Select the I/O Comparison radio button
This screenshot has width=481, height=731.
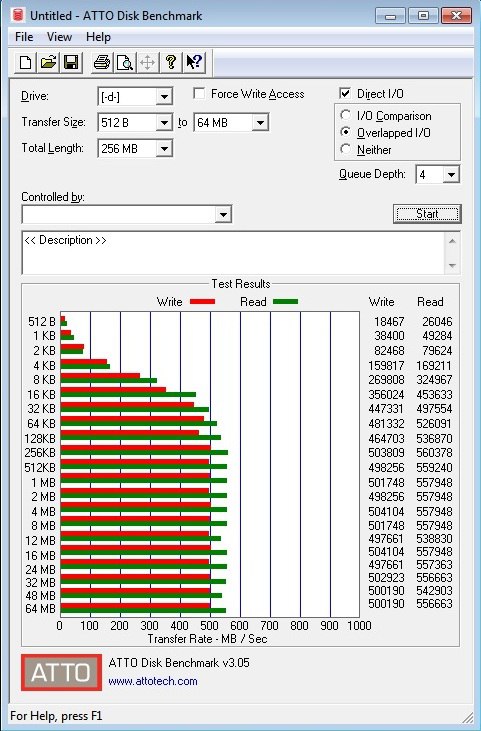coord(345,115)
